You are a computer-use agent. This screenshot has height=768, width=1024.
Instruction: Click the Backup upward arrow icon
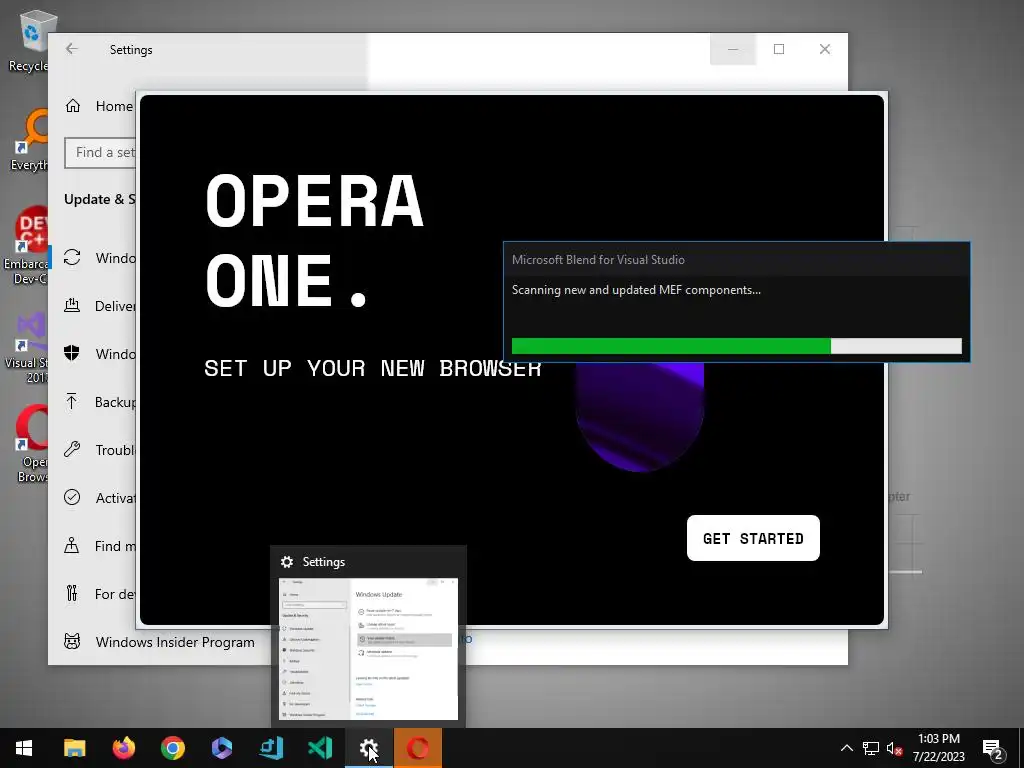point(72,401)
